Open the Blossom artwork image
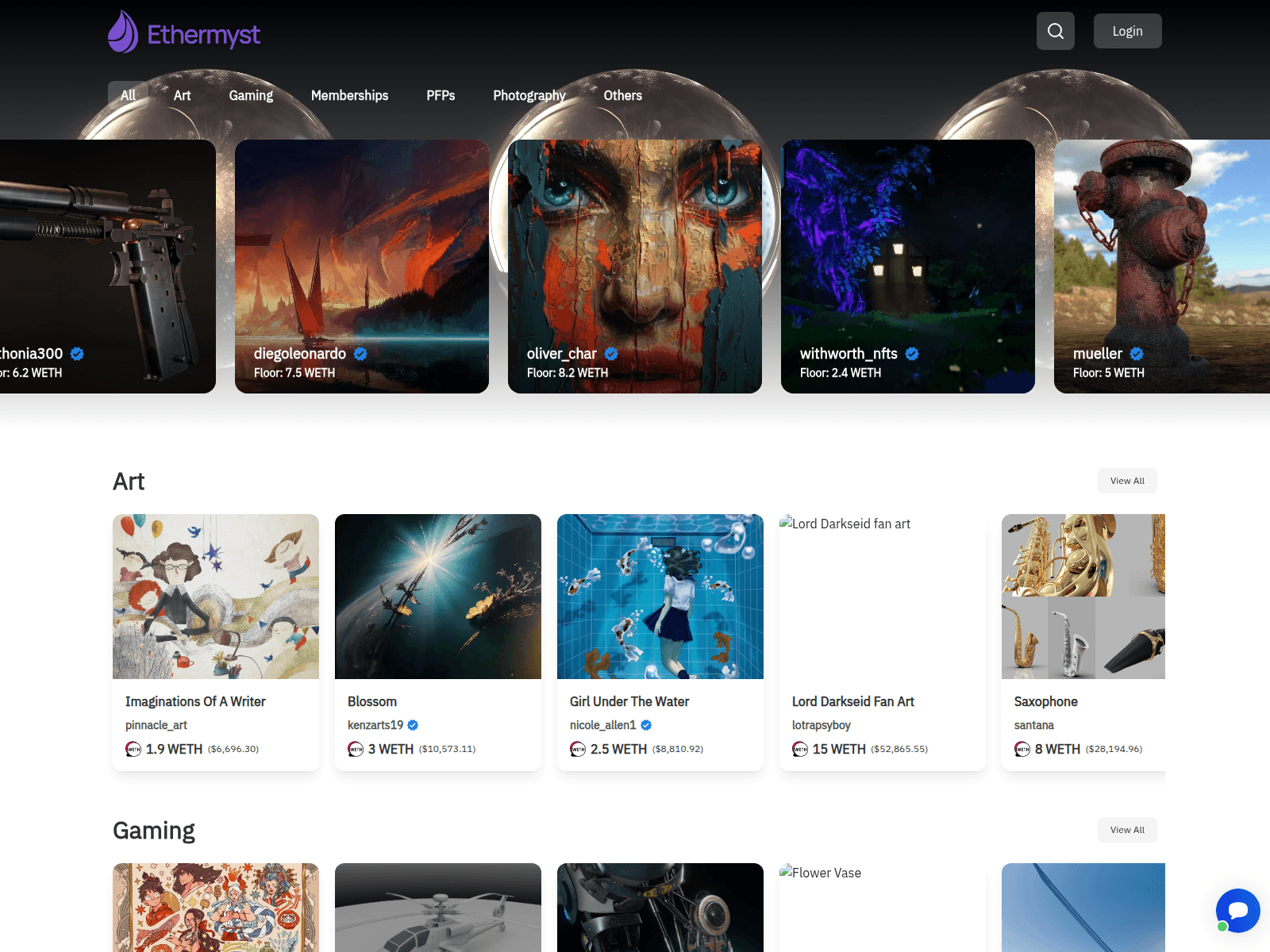 pos(438,597)
